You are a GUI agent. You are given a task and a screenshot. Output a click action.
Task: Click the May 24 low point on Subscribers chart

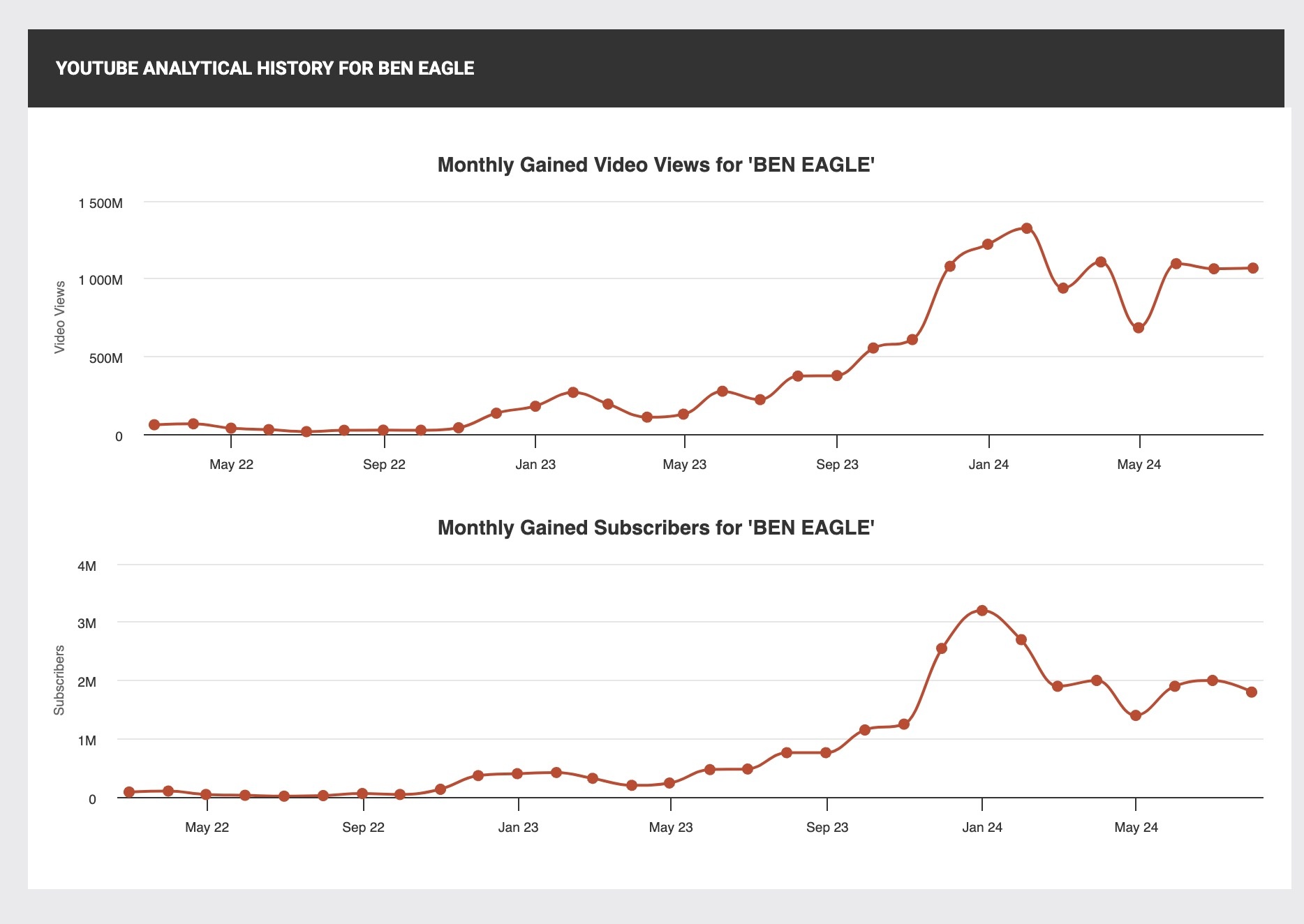tap(1136, 715)
